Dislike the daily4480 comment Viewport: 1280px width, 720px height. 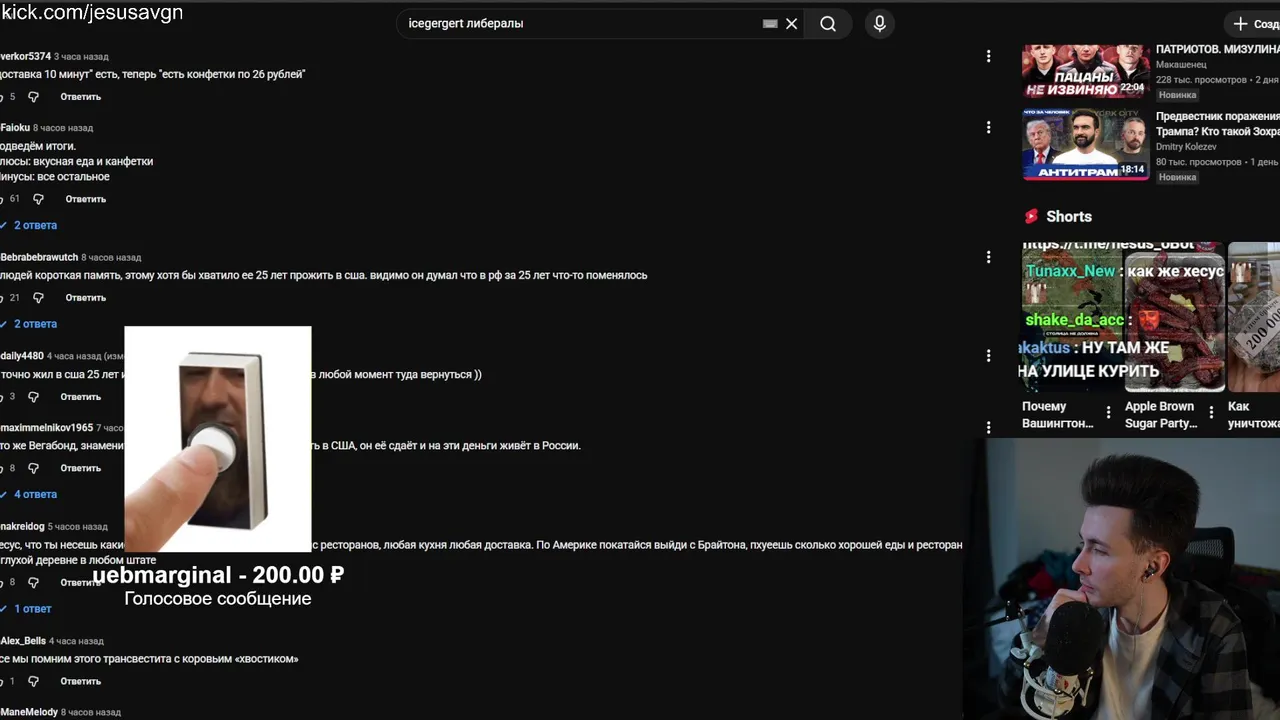pyautogui.click(x=33, y=397)
